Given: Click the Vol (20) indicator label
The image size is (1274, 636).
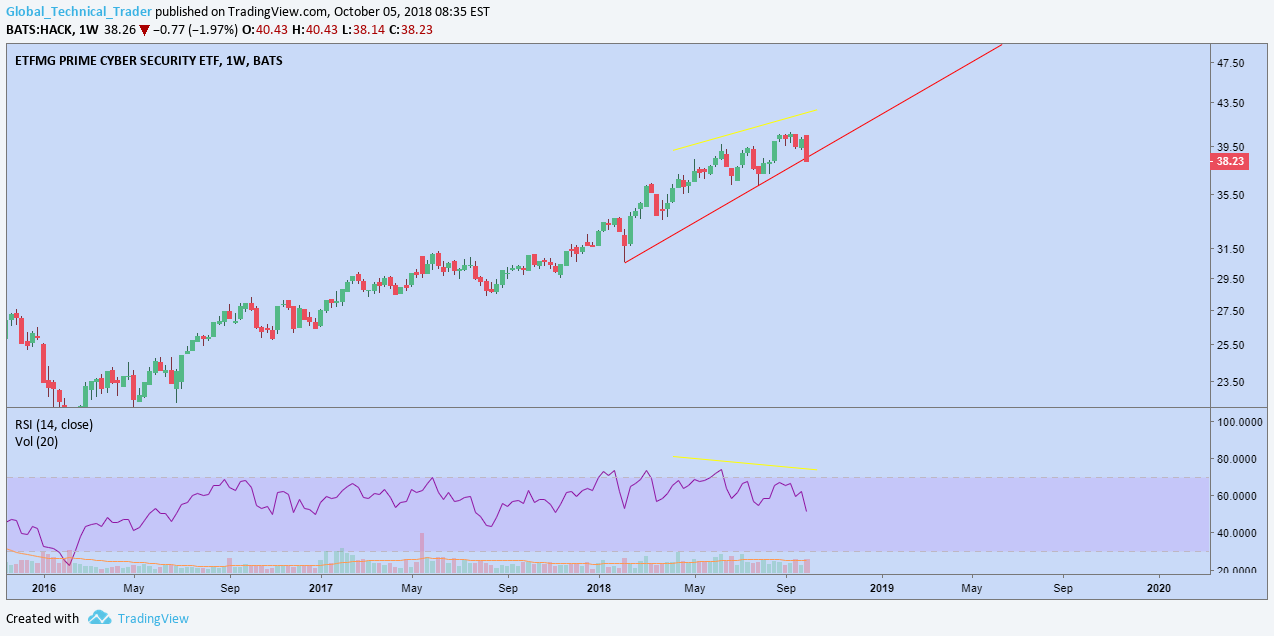Looking at the screenshot, I should [36, 441].
